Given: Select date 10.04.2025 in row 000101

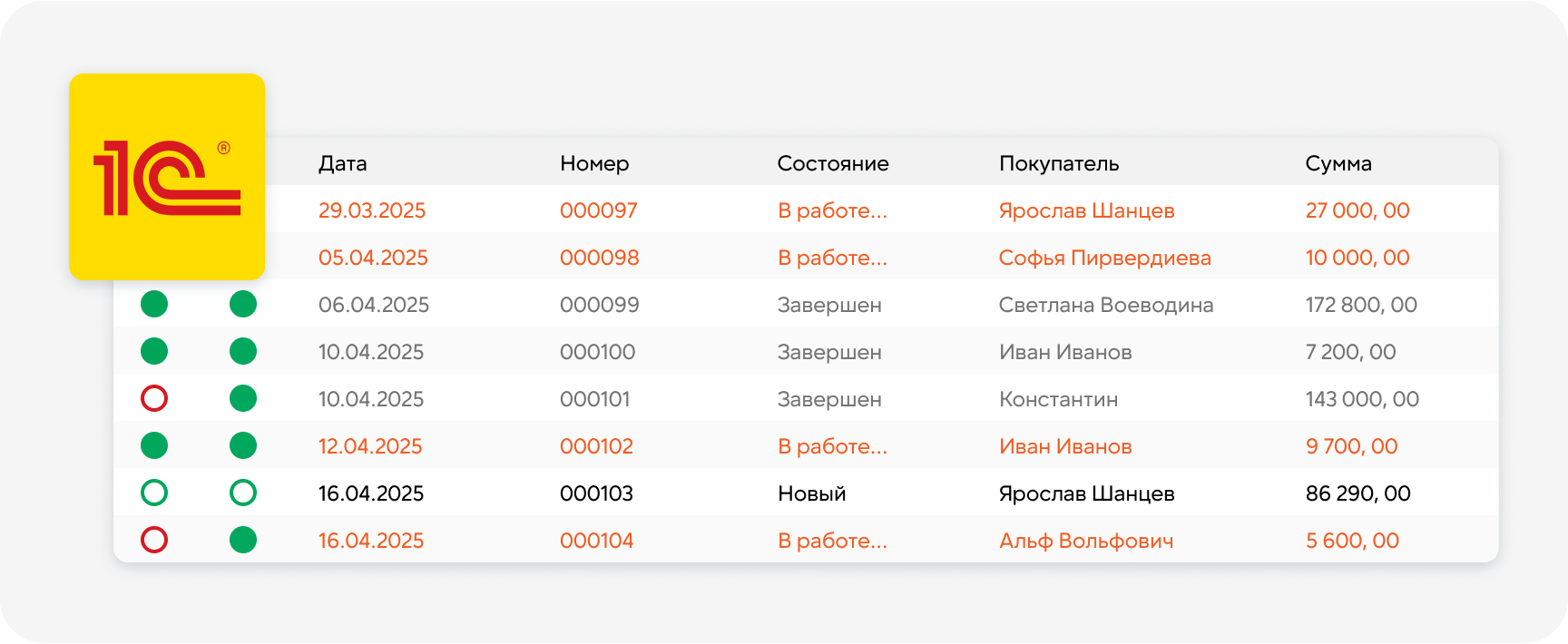Looking at the screenshot, I should click(x=371, y=399).
